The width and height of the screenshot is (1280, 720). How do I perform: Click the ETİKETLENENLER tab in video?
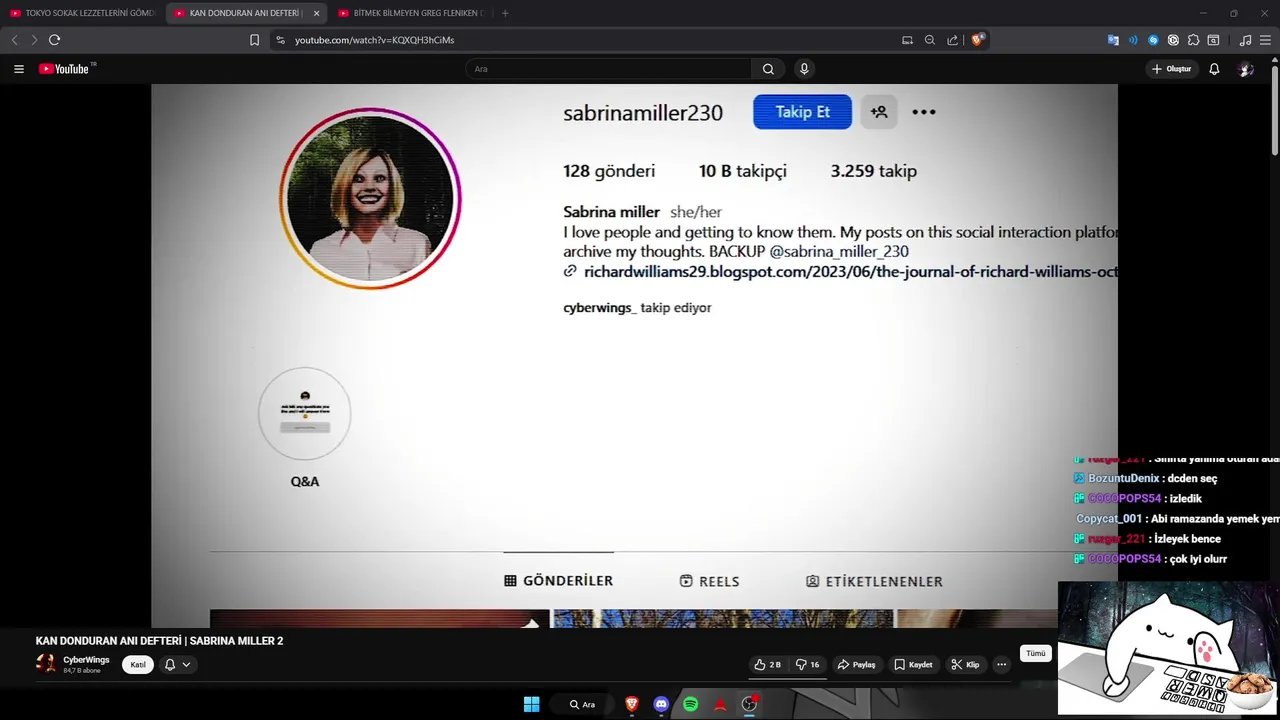[875, 581]
